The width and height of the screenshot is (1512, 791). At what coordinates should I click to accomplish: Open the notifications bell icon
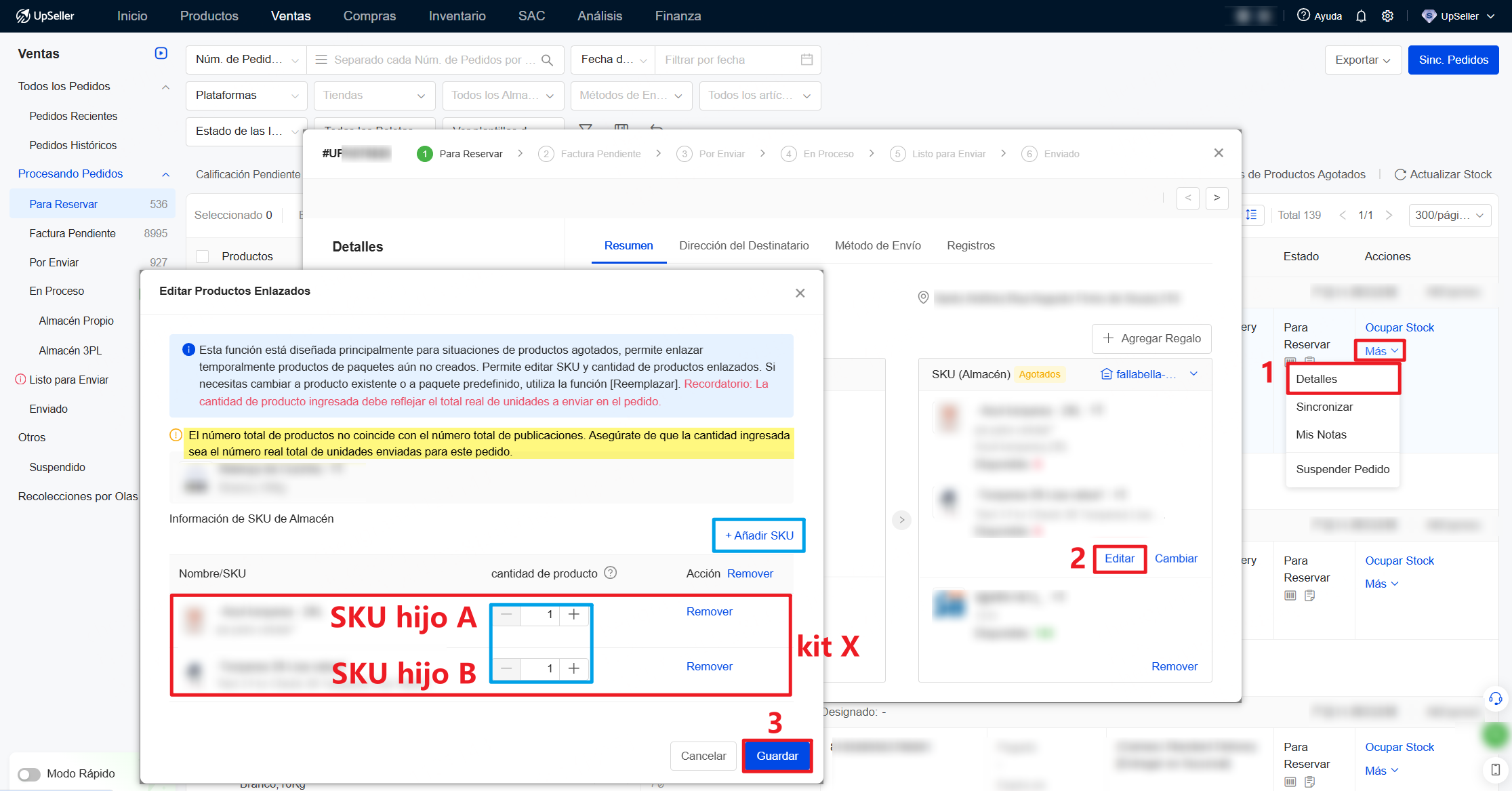tap(1361, 16)
